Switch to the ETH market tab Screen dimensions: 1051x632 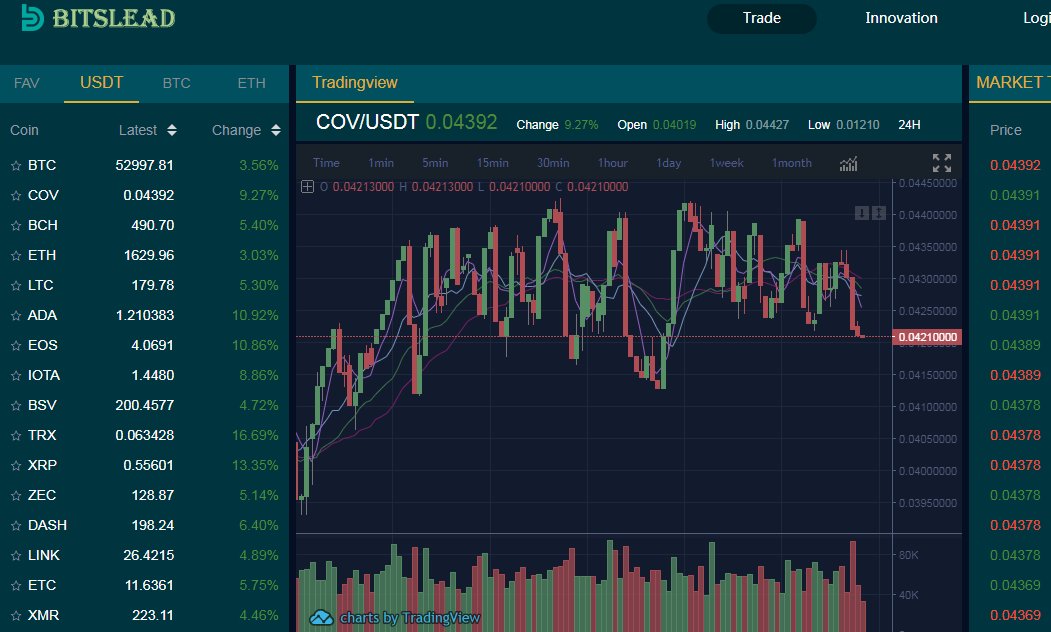click(251, 83)
